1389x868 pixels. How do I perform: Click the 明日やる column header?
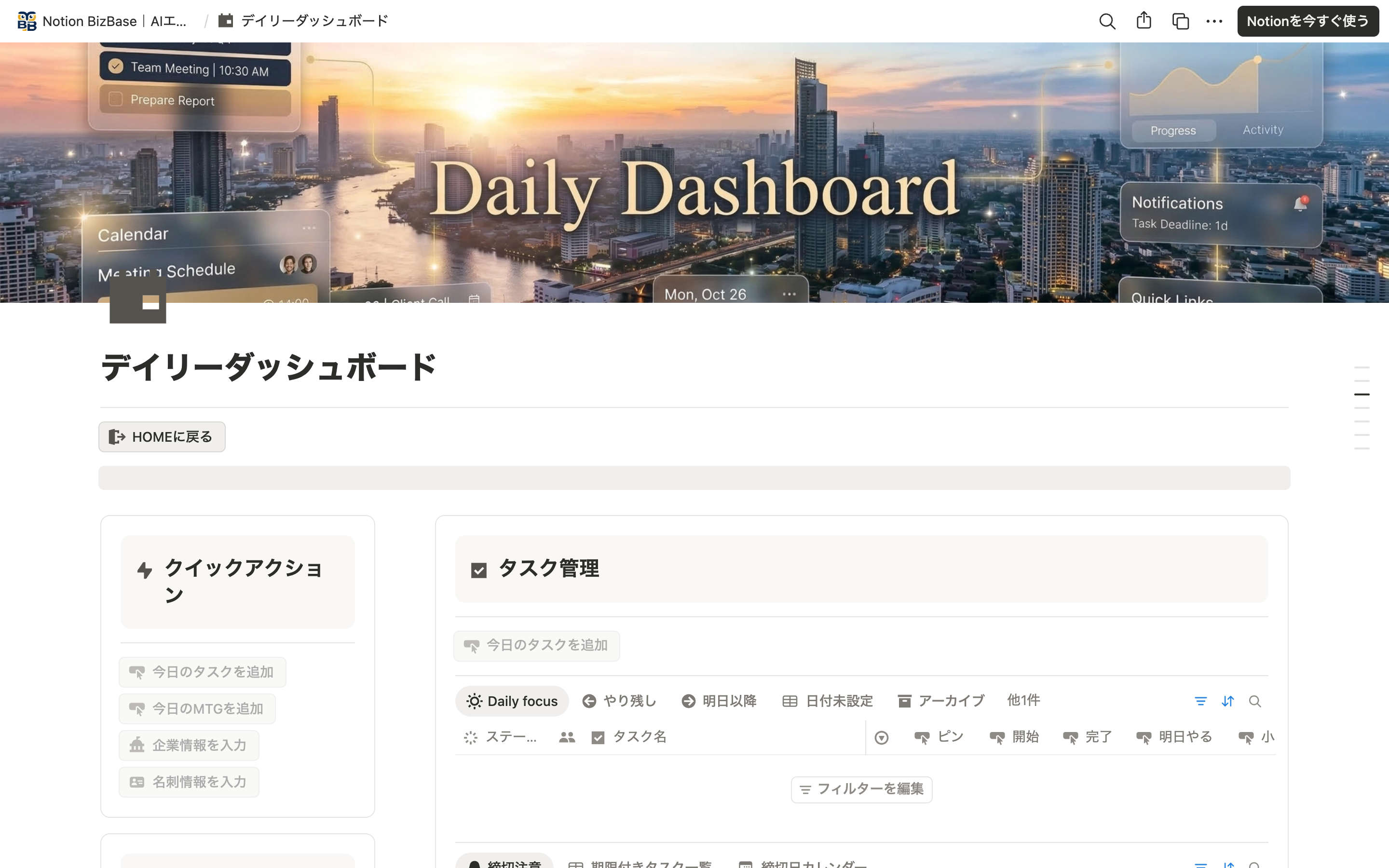(x=1174, y=737)
